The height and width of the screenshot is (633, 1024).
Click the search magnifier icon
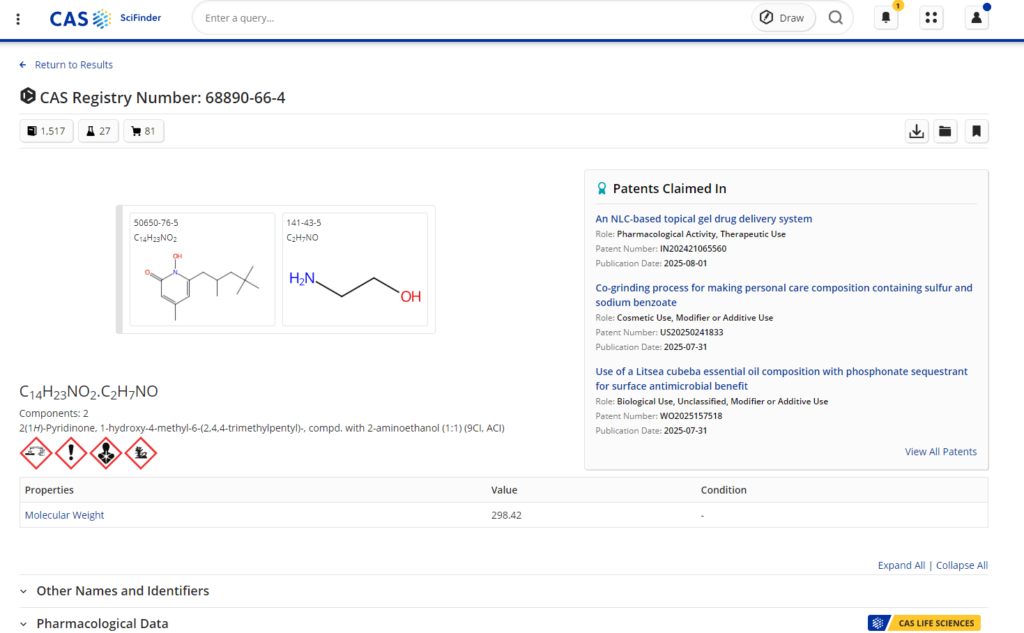(x=835, y=18)
